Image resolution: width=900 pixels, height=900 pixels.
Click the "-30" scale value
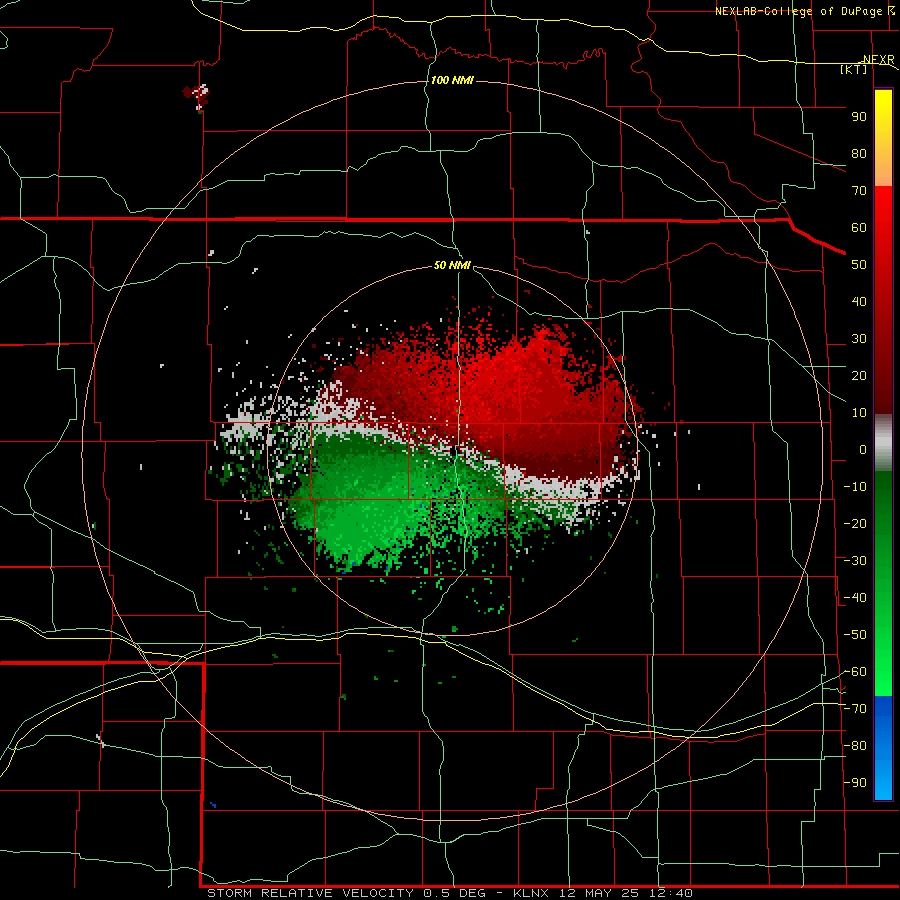[855, 561]
